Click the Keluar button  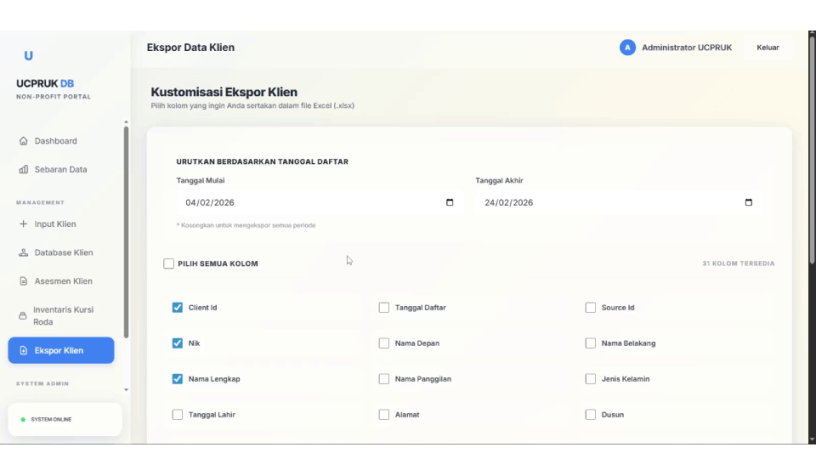[x=767, y=48]
